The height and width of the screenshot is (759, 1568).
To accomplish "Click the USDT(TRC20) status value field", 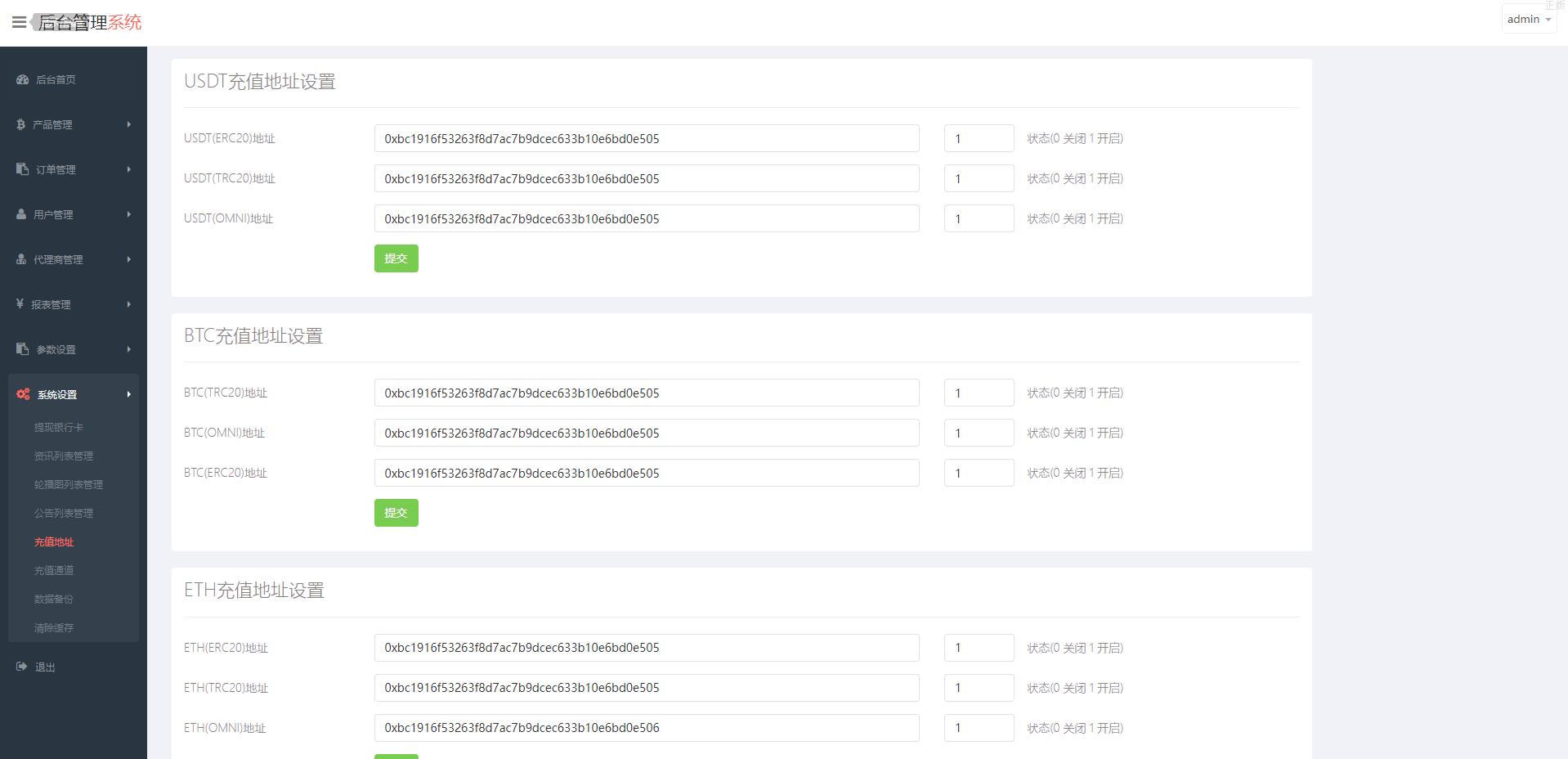I will click(979, 178).
